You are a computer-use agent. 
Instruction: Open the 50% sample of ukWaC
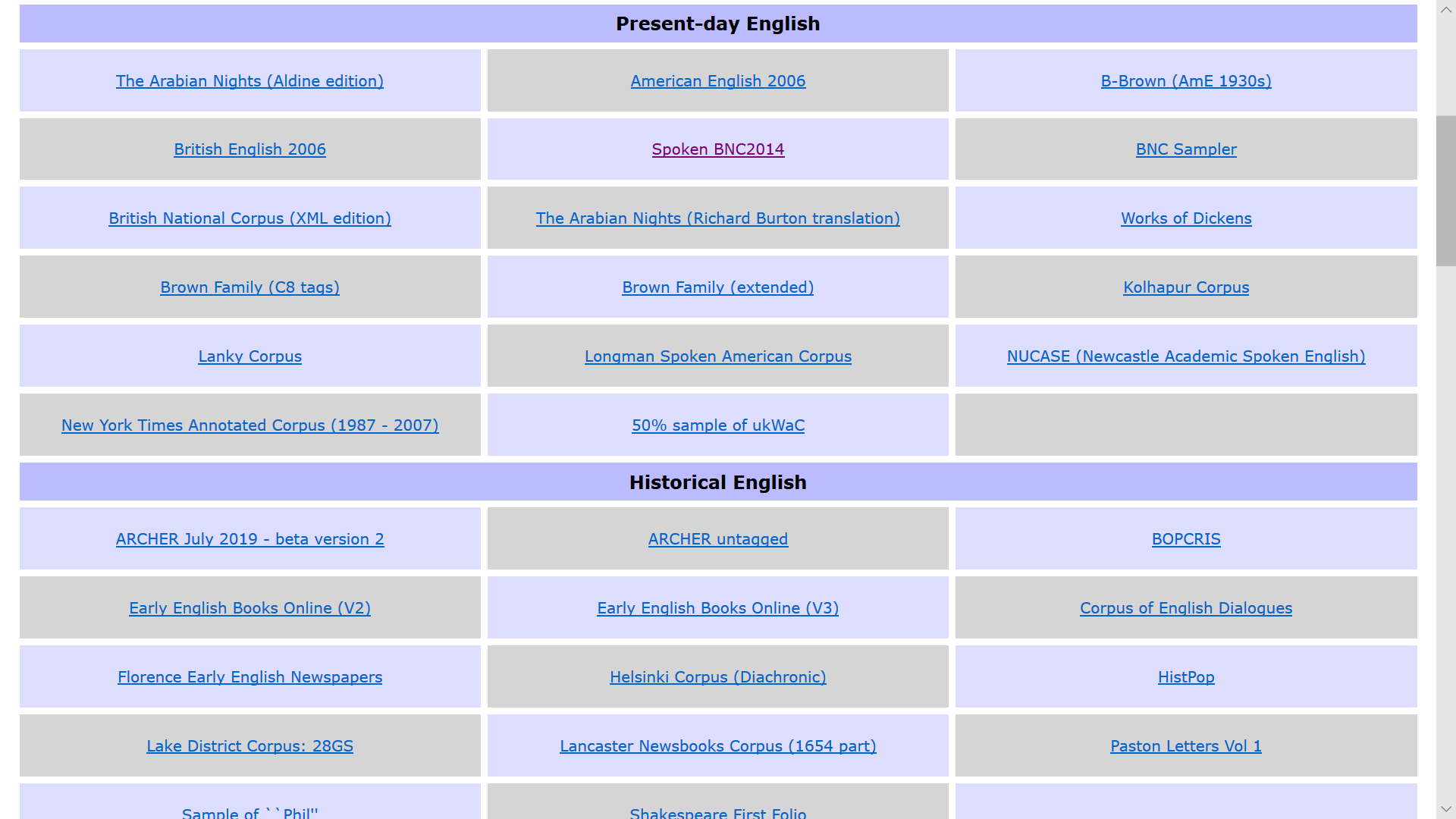click(x=717, y=425)
